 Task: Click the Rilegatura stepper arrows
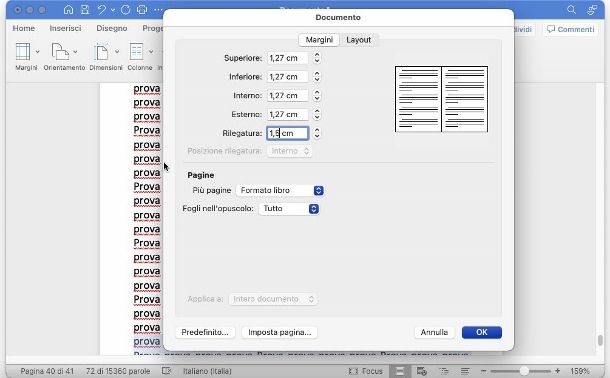(317, 133)
